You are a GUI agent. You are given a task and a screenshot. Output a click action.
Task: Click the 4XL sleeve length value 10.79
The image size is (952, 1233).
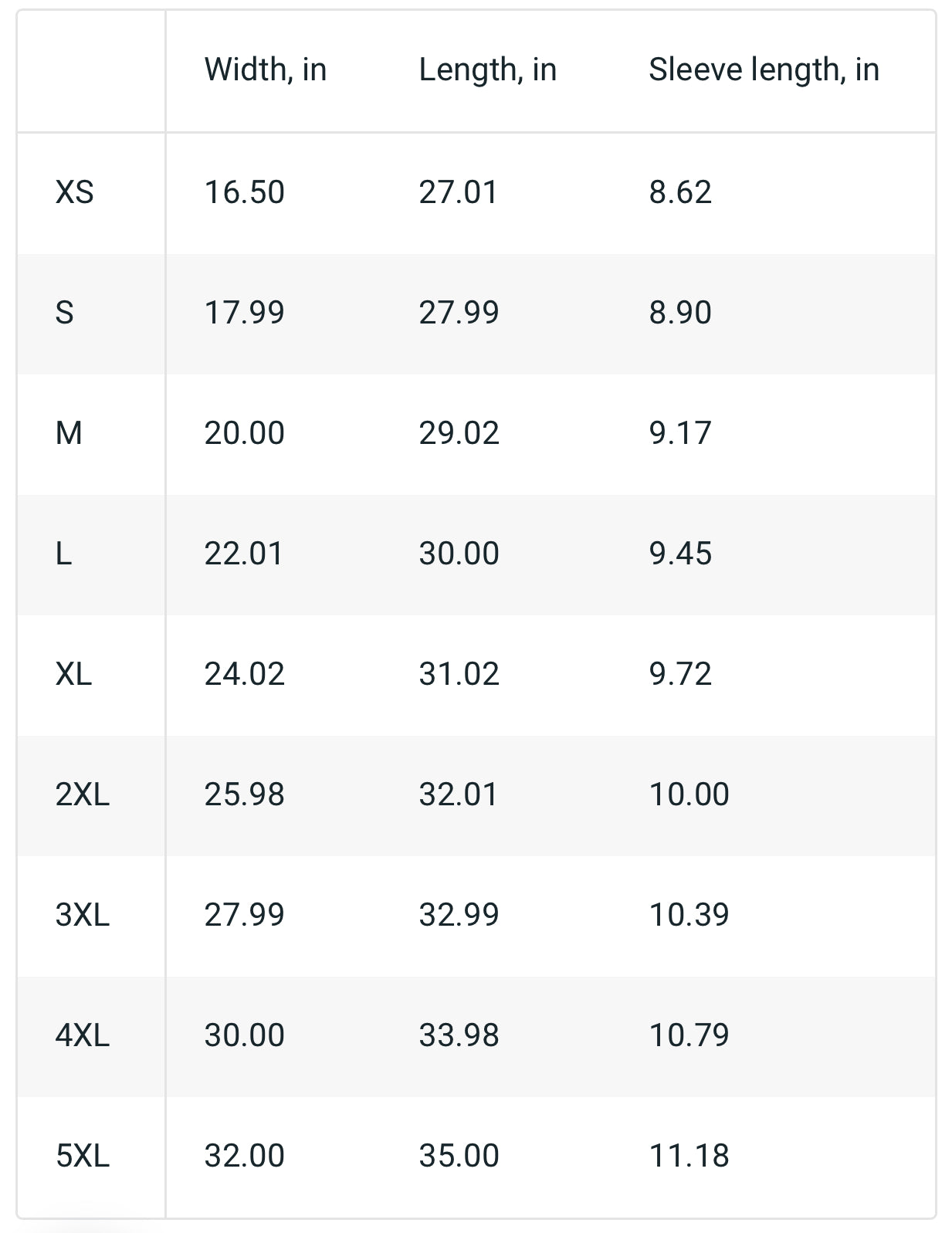pyautogui.click(x=689, y=1035)
